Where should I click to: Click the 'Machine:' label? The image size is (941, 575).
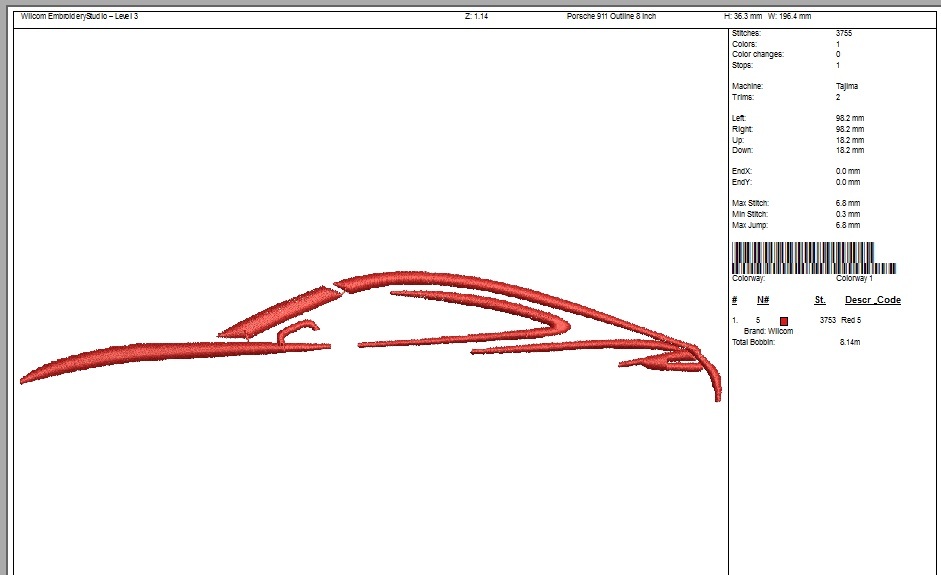(x=747, y=86)
